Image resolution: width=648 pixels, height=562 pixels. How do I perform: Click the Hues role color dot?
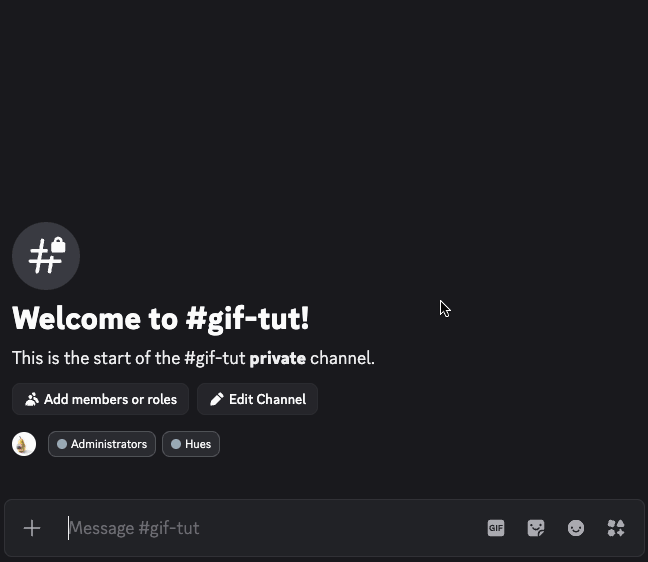pos(176,444)
